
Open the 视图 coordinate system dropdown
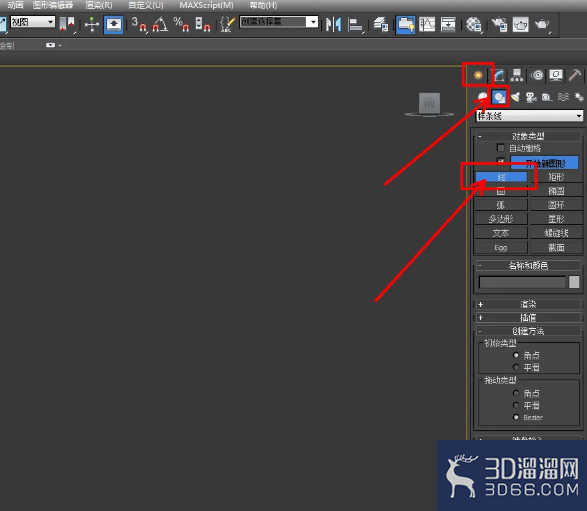point(33,22)
